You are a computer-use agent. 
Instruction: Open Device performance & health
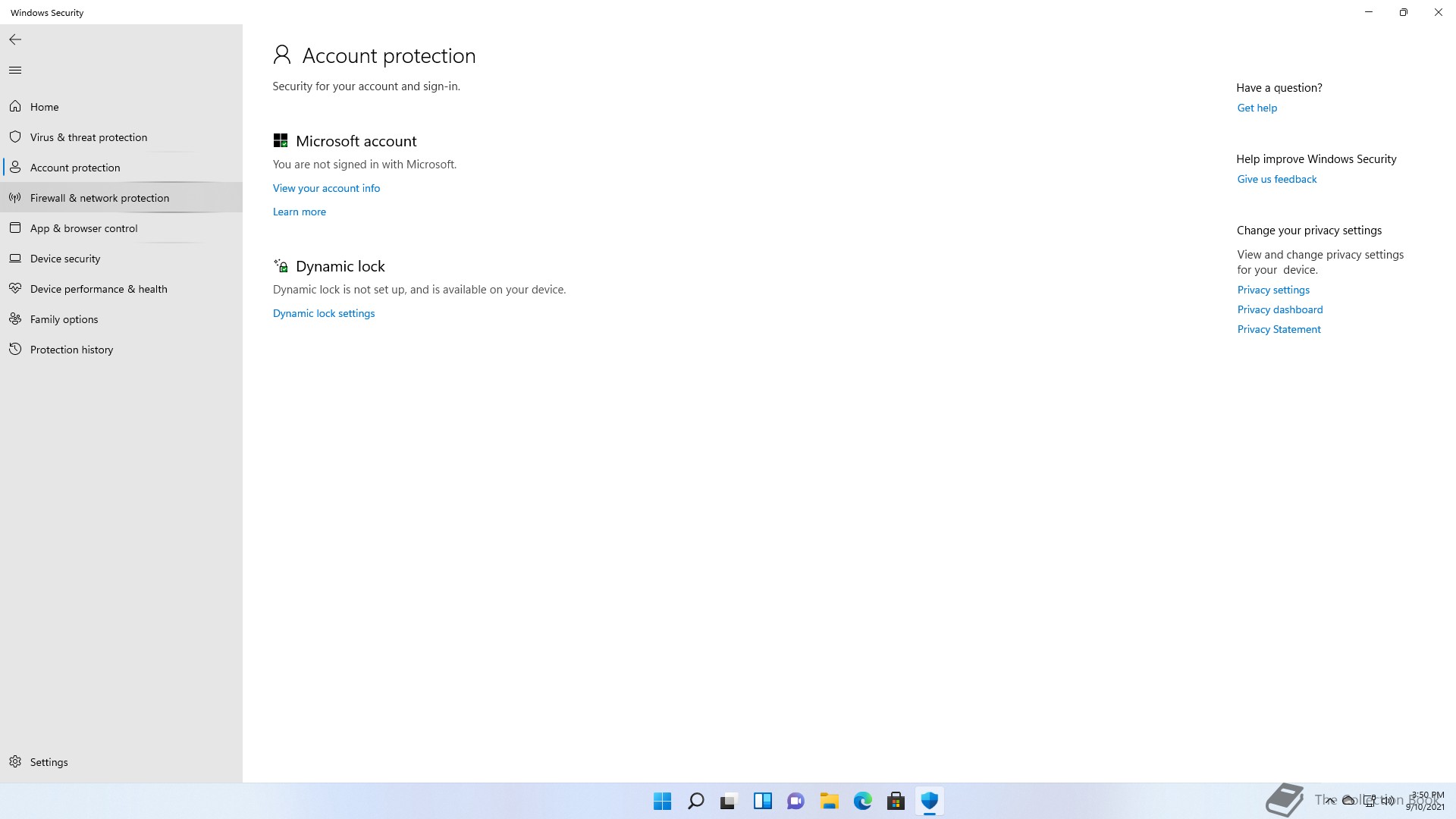coord(121,289)
